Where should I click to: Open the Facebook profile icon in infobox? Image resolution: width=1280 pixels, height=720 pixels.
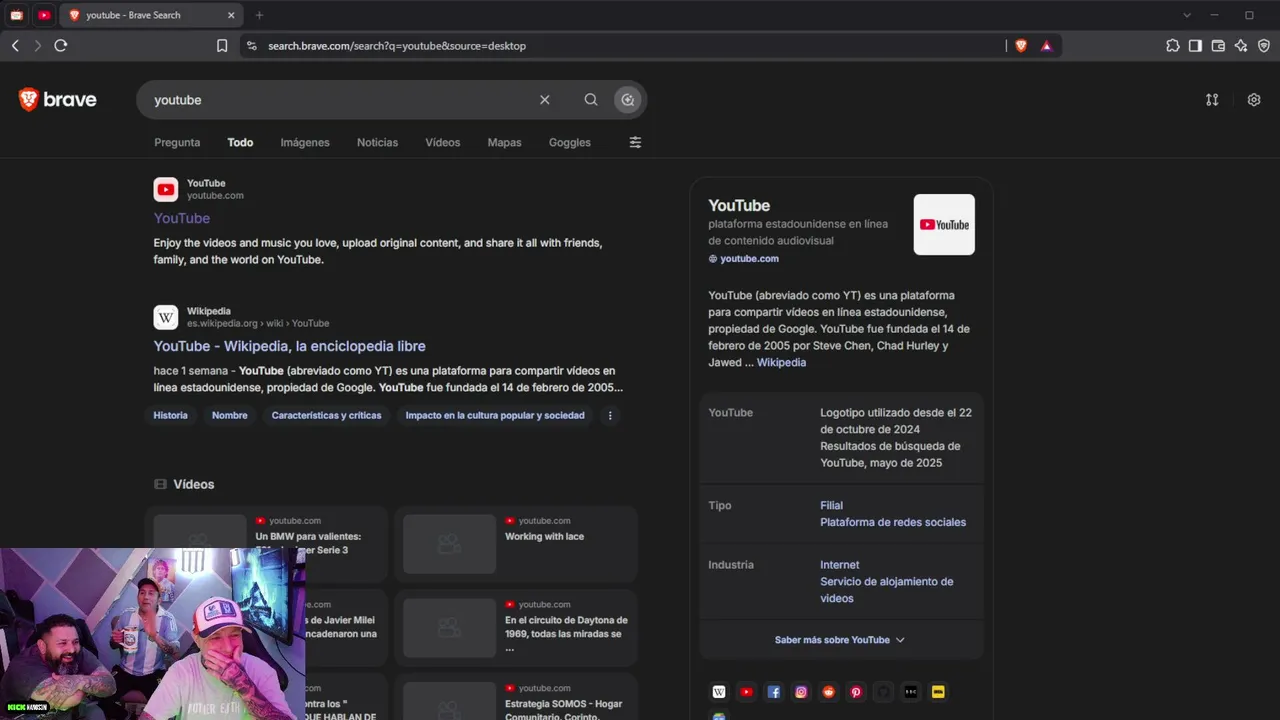(x=774, y=692)
